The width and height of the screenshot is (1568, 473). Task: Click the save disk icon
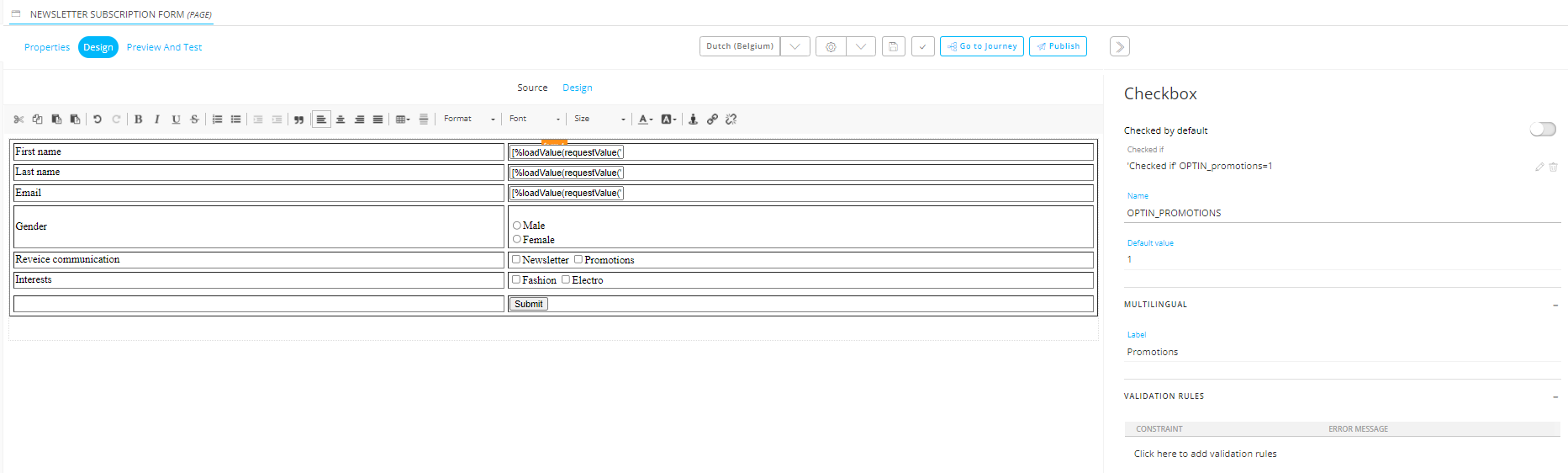[893, 46]
